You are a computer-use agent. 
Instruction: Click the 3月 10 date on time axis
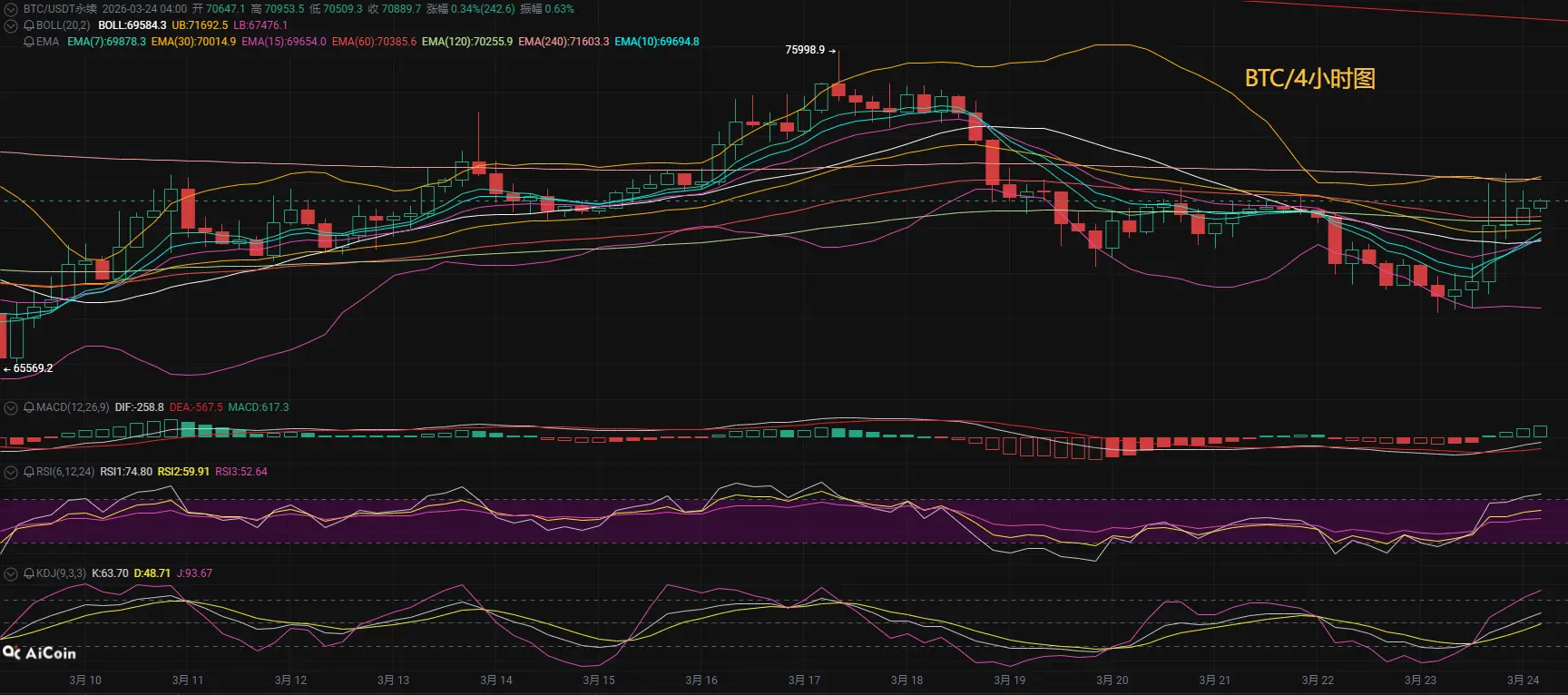(85, 680)
